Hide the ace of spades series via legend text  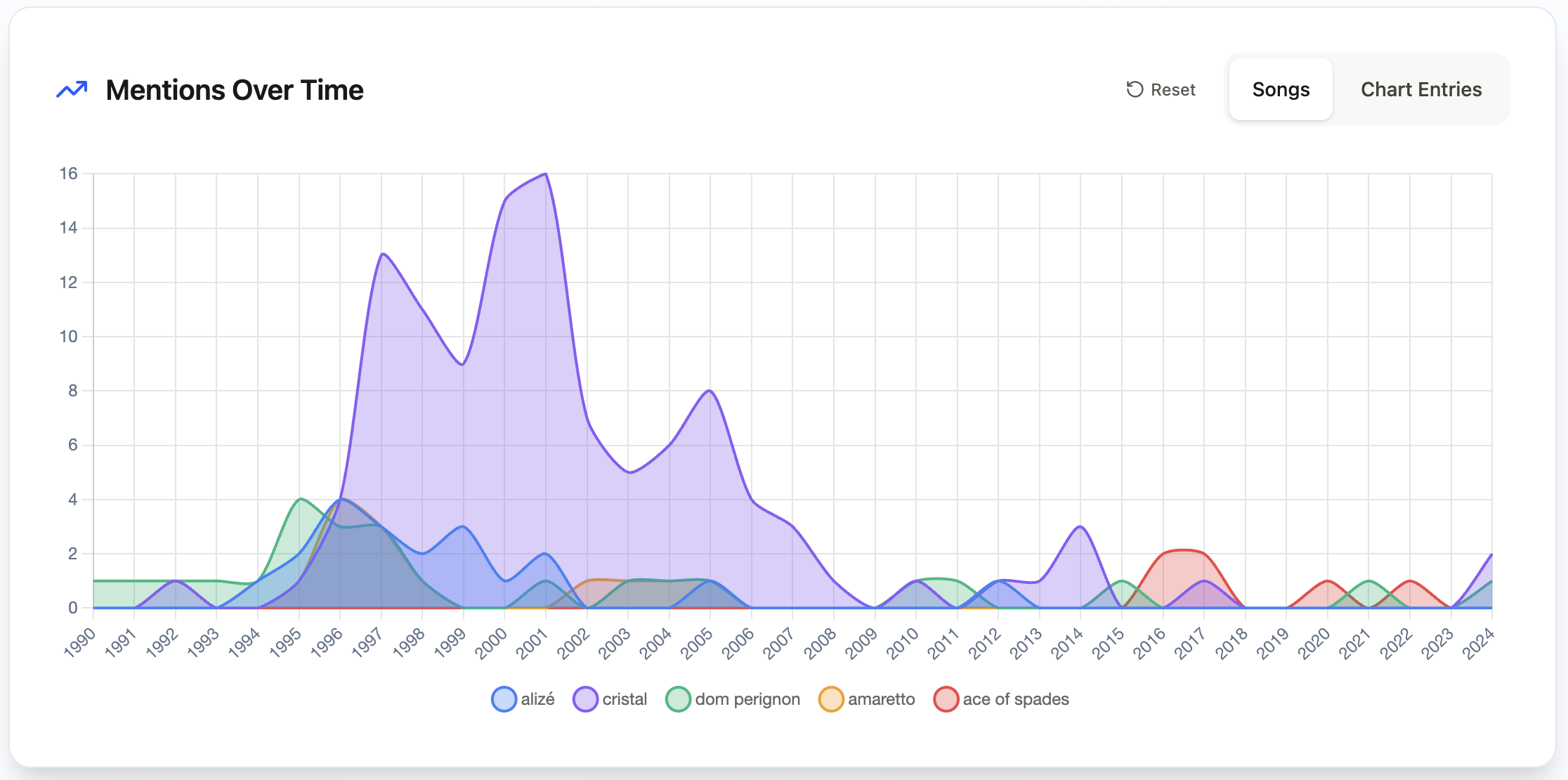[x=1015, y=699]
